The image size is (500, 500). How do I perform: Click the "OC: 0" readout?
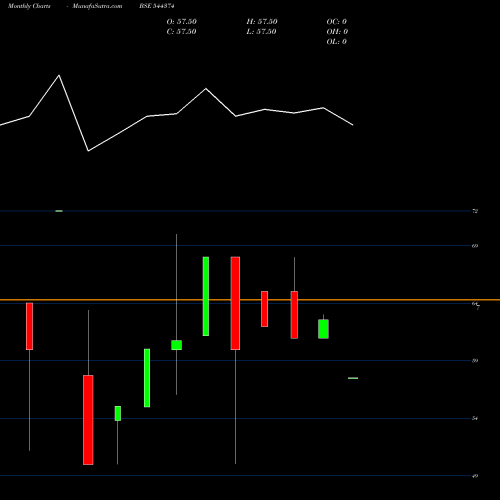point(337,21)
